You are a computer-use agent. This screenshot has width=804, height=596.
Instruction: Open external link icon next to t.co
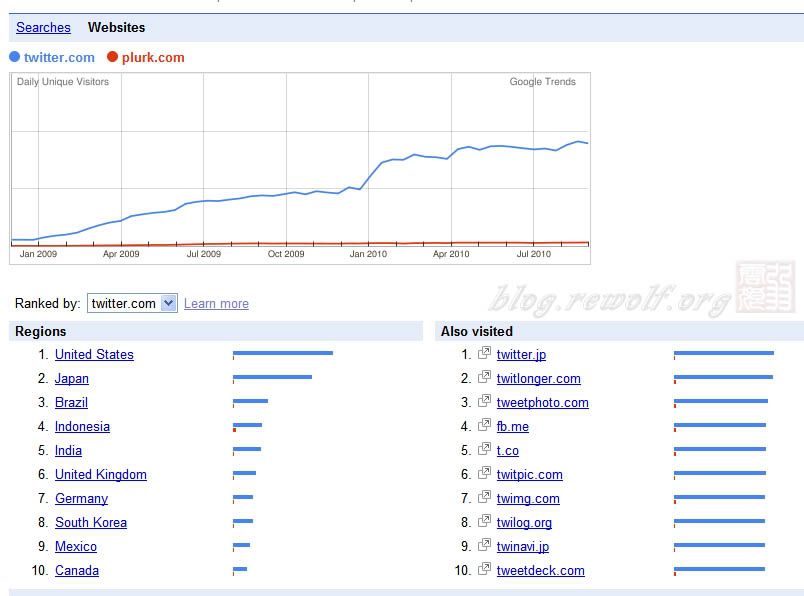click(x=484, y=449)
